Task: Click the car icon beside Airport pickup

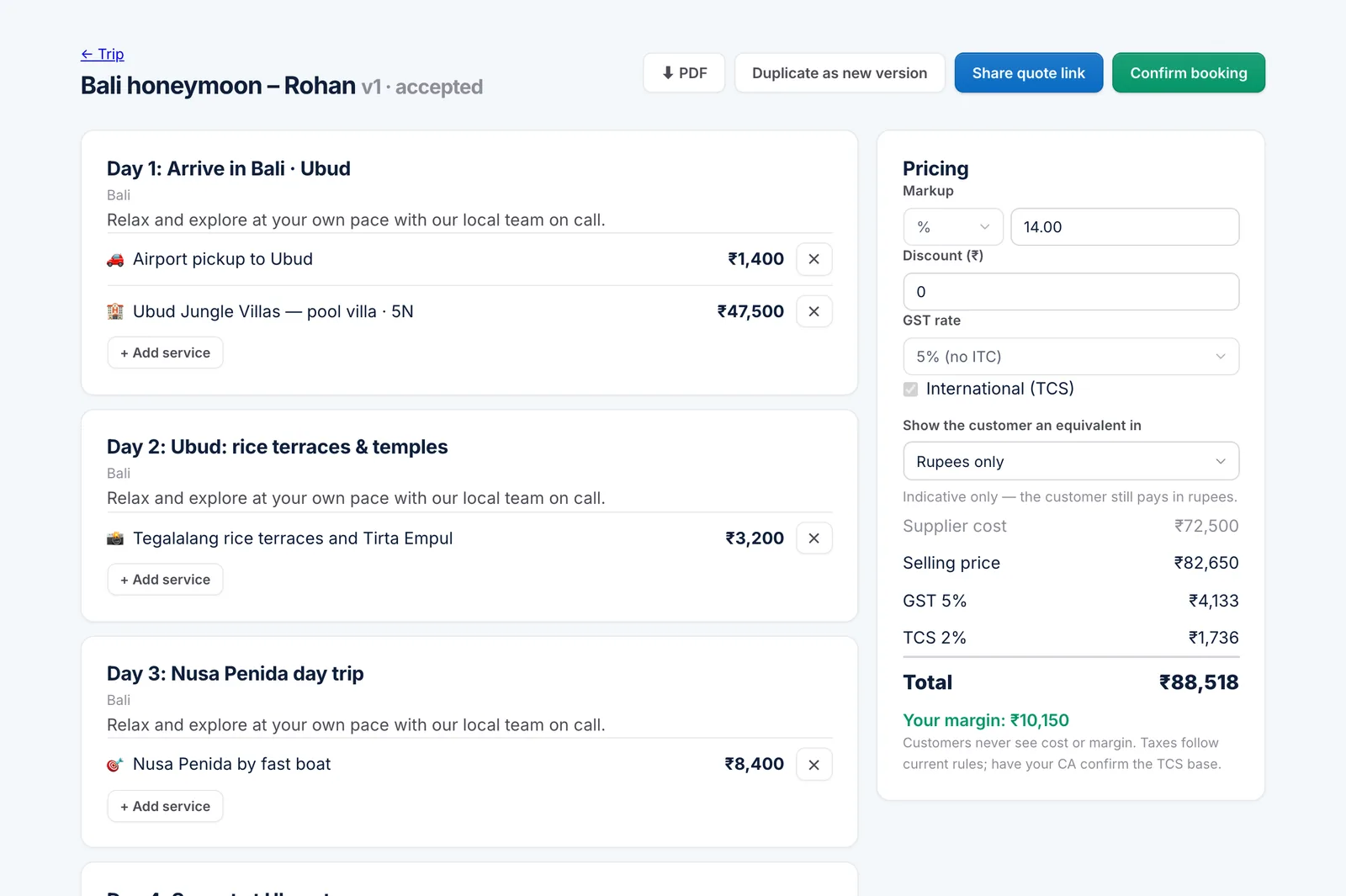Action: [x=115, y=260]
